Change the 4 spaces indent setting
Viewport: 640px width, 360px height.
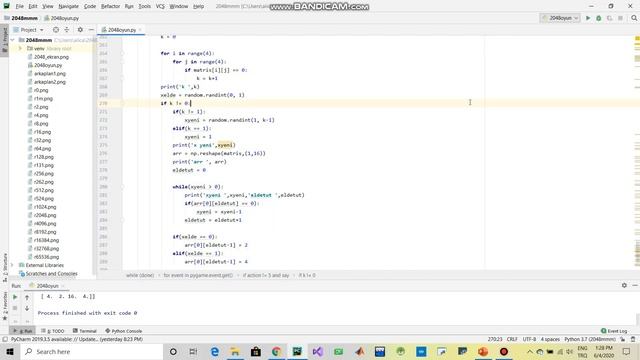(x=550, y=339)
